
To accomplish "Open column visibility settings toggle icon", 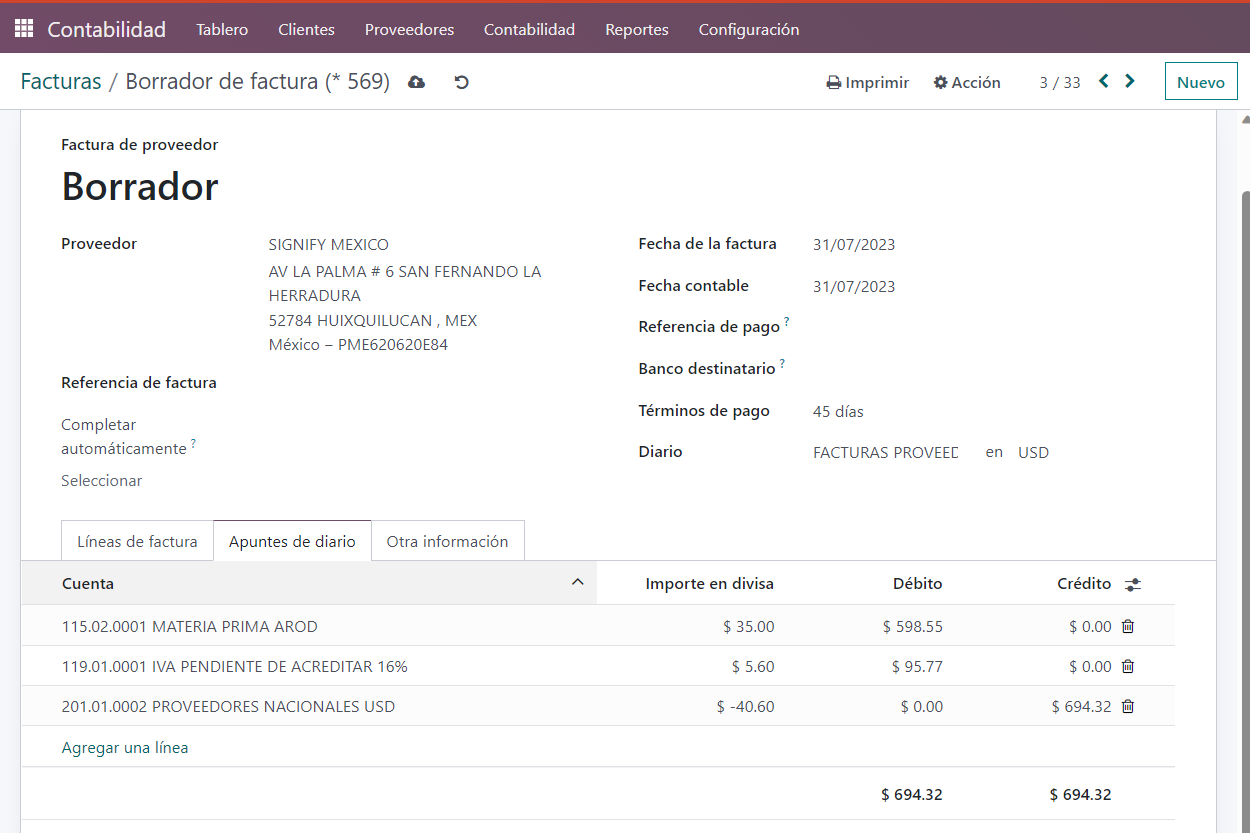I will [x=1132, y=585].
